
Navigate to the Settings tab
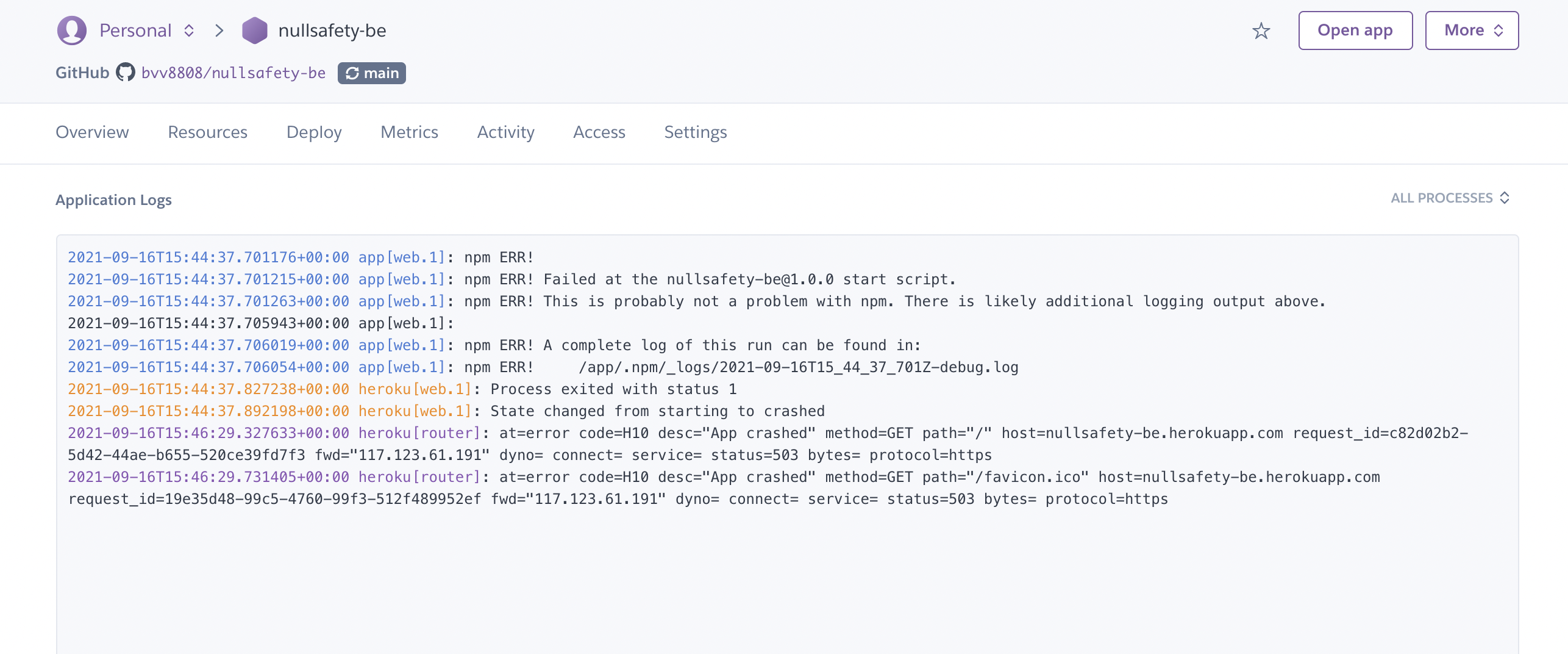tap(695, 132)
